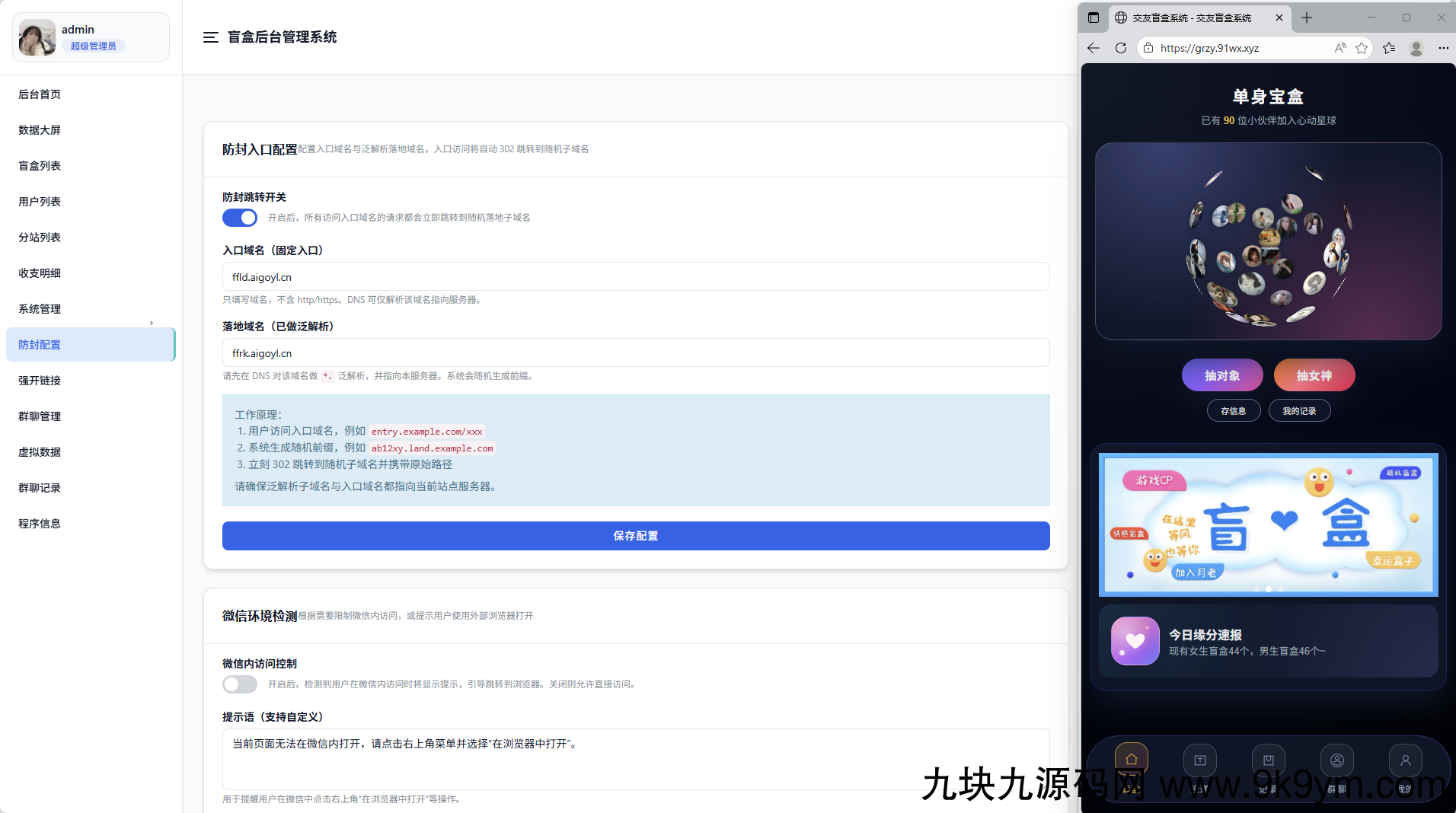The height and width of the screenshot is (813, 1456).
Task: Disable the 防封跳转开关 toggle
Action: click(x=240, y=218)
